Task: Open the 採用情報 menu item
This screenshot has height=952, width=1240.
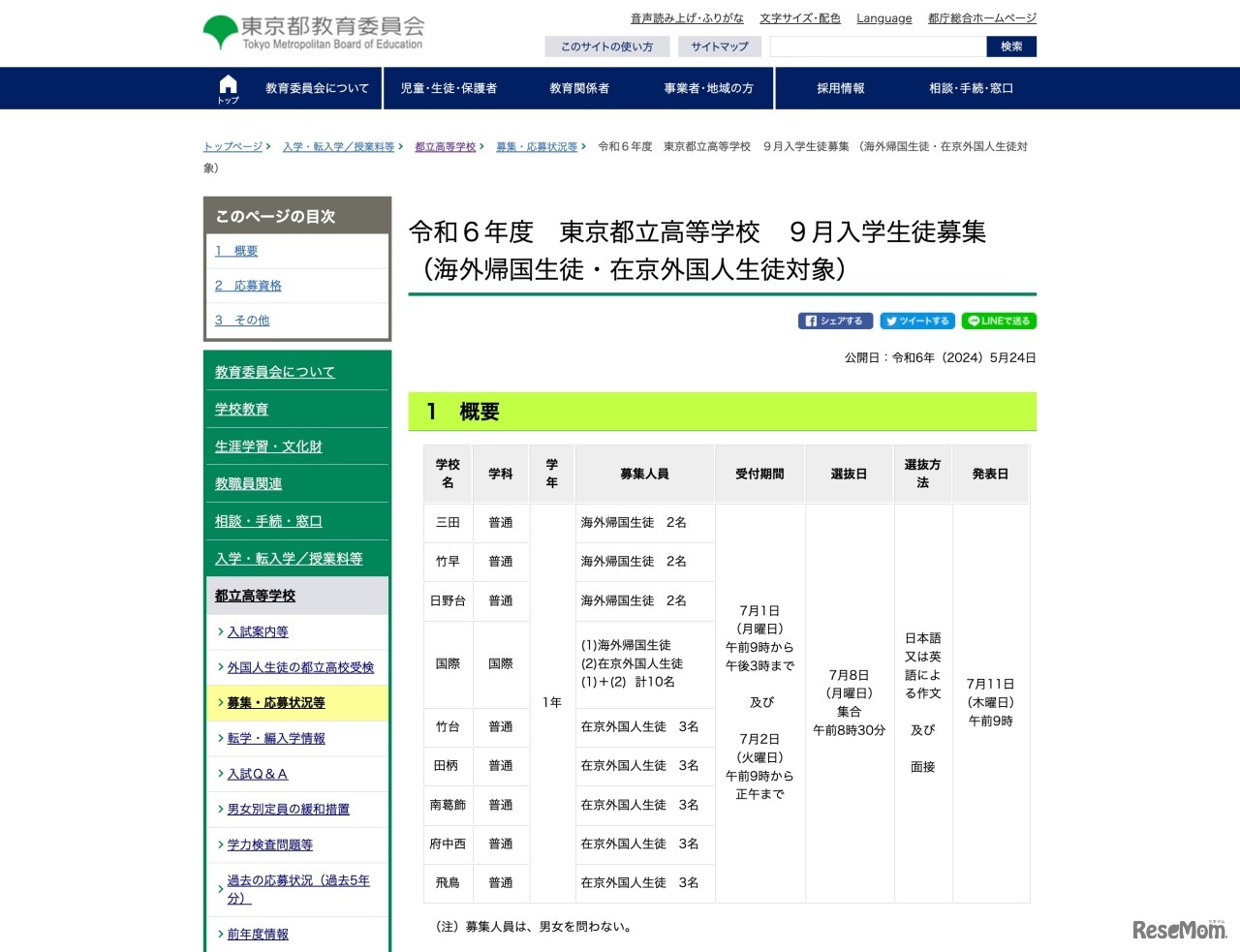Action: (x=840, y=88)
